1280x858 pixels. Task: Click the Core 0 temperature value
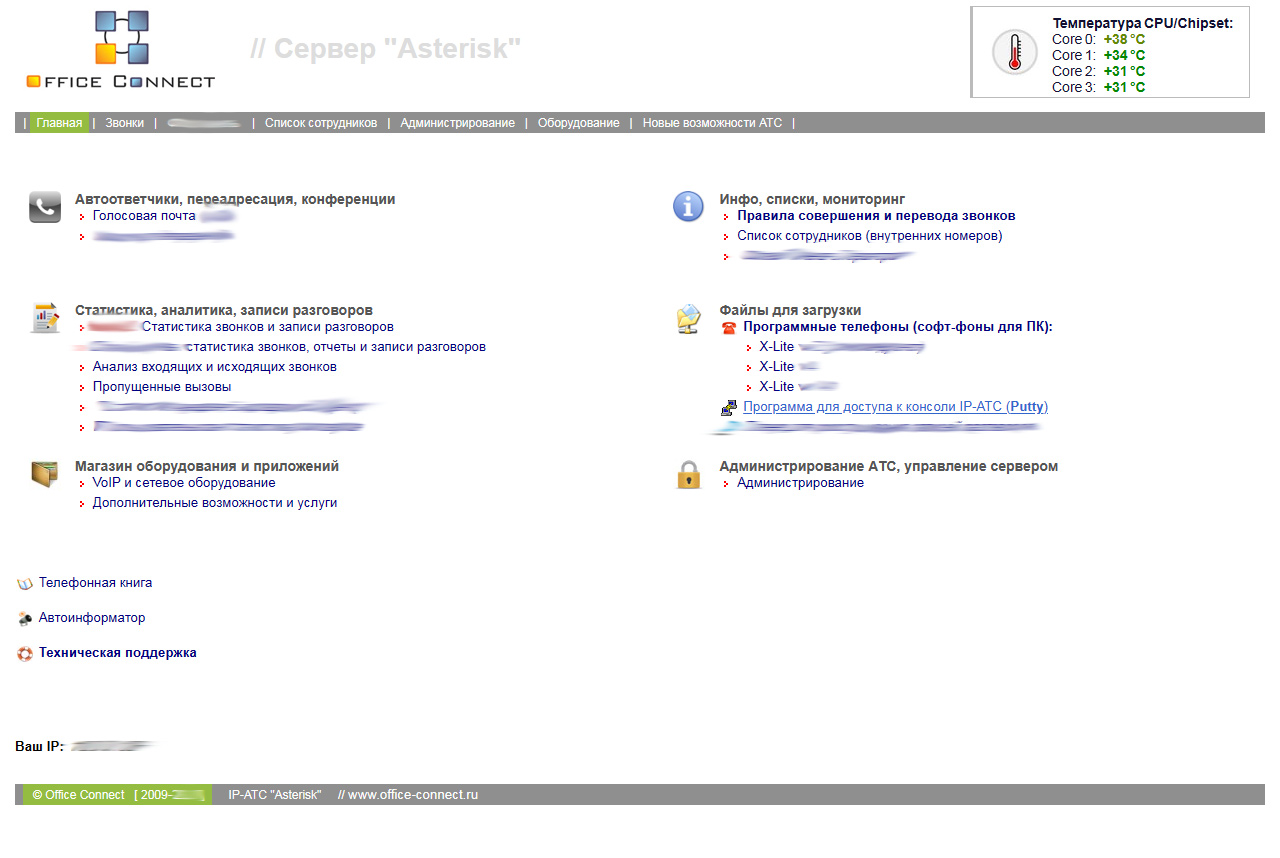coord(1124,39)
